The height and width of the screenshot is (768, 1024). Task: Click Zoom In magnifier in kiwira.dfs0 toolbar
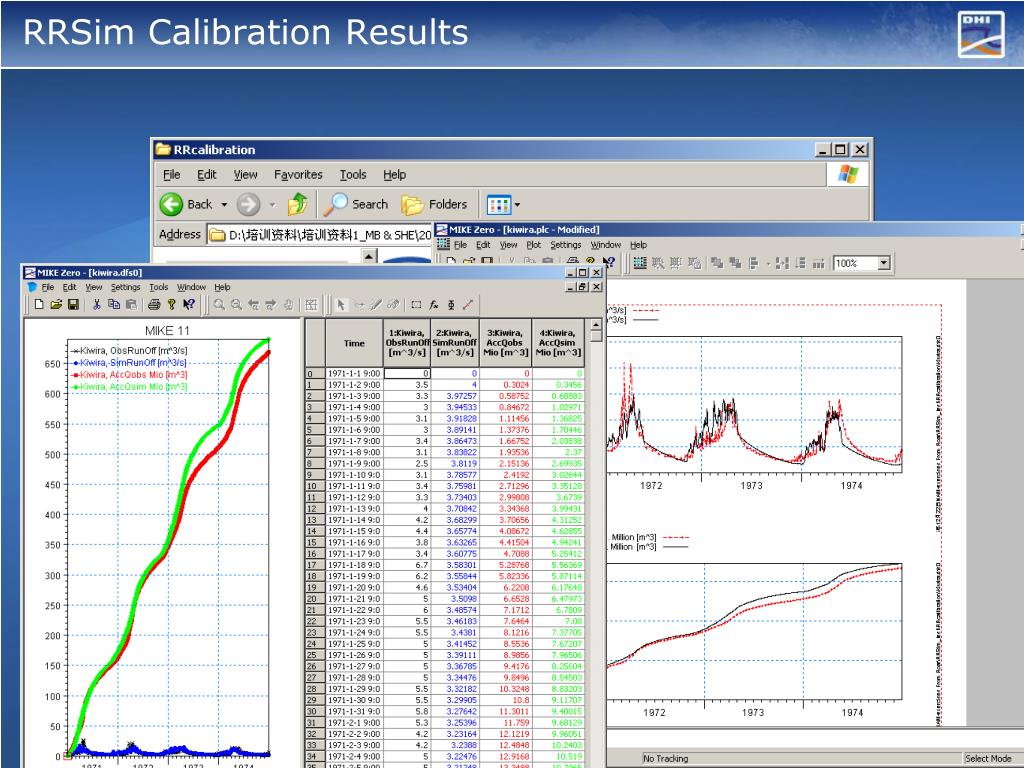[x=219, y=304]
